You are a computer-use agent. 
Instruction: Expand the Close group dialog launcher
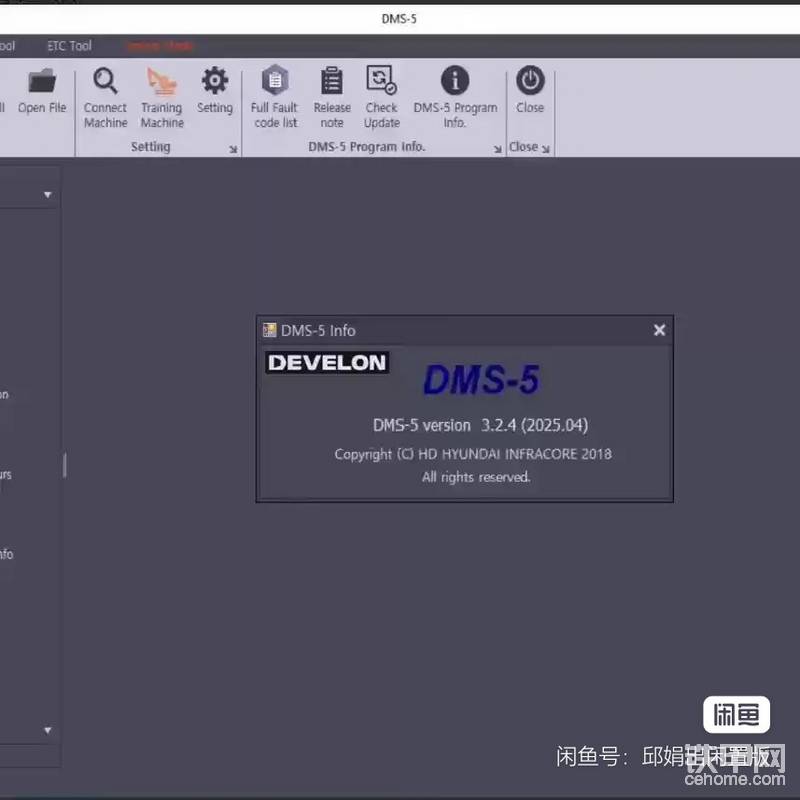546,149
